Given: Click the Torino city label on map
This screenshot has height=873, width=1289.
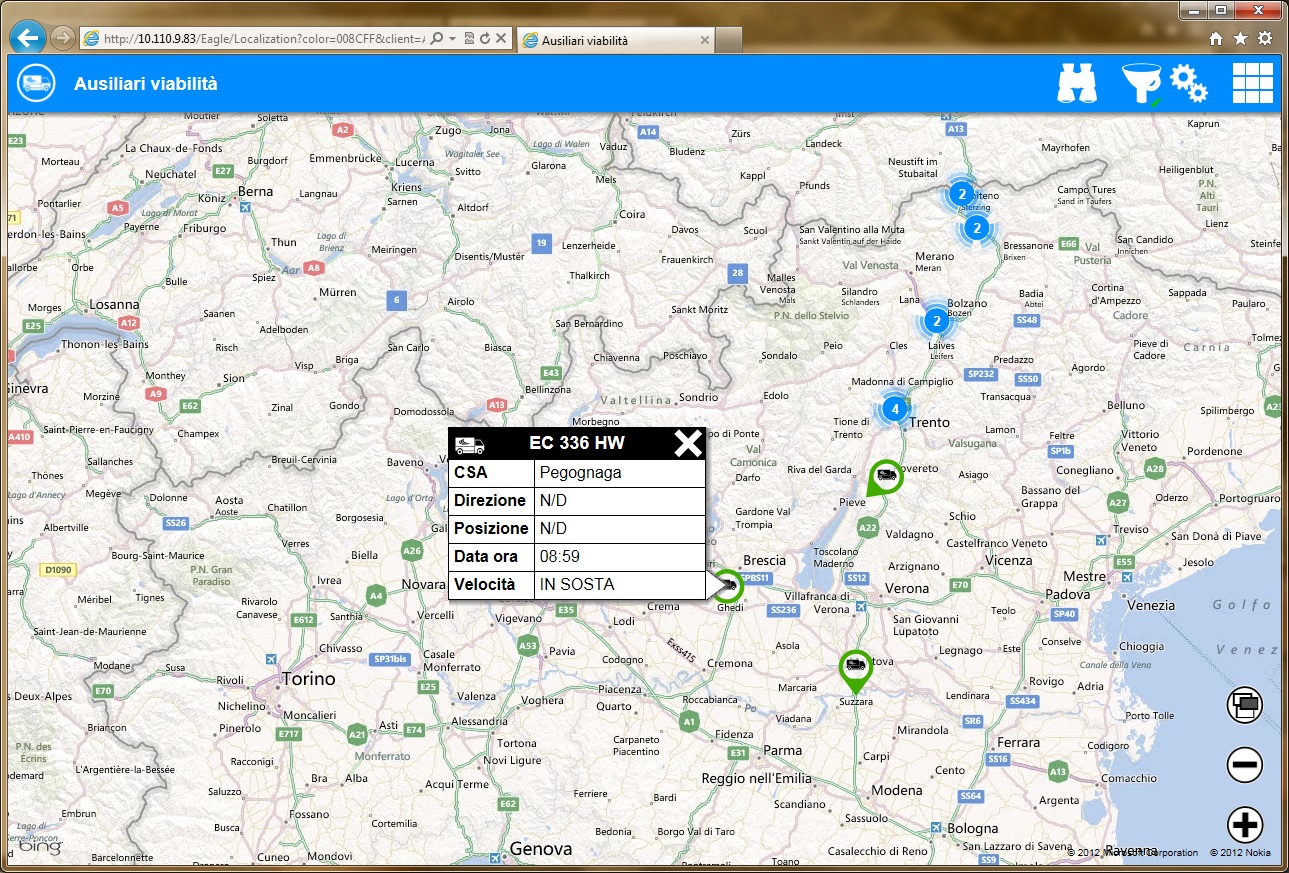Looking at the screenshot, I should [309, 679].
